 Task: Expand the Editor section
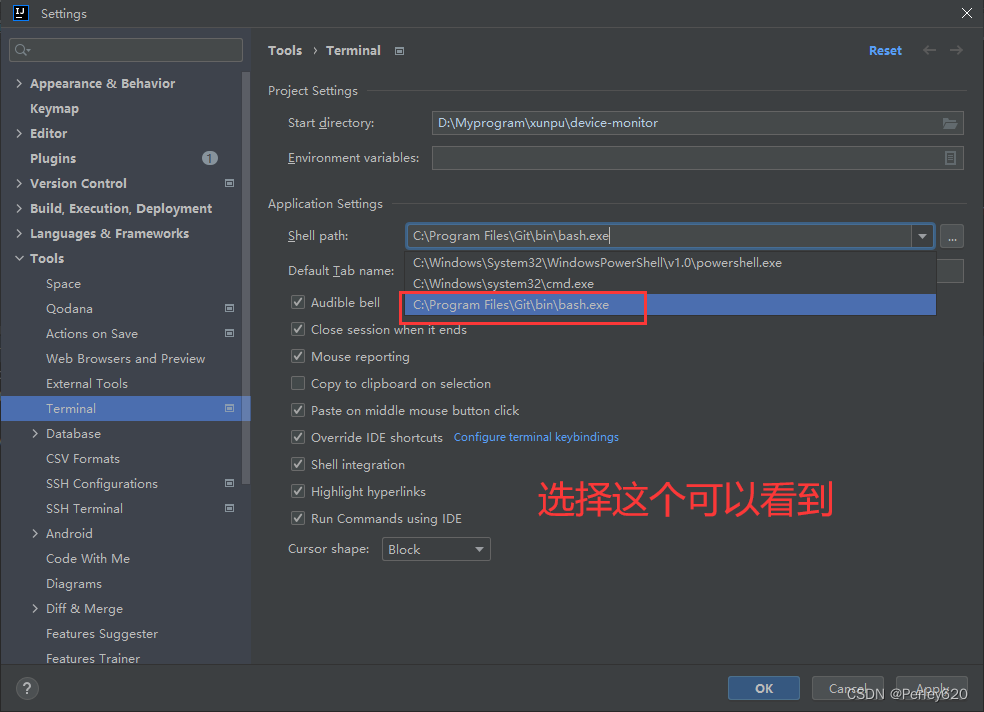[x=19, y=133]
